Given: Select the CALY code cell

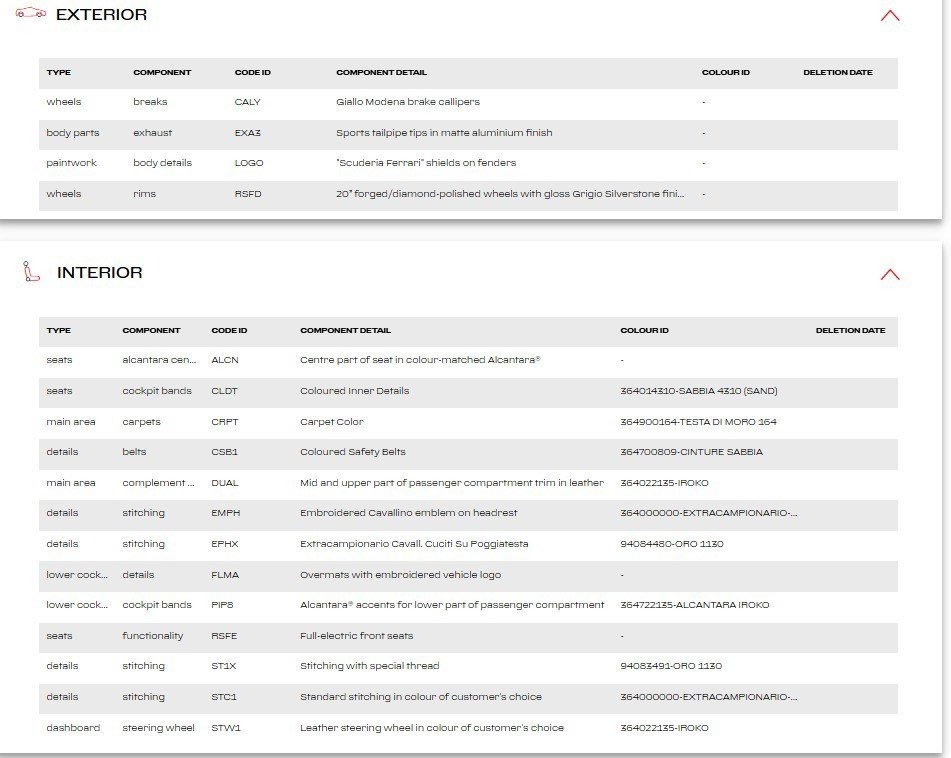Looking at the screenshot, I should coord(247,102).
